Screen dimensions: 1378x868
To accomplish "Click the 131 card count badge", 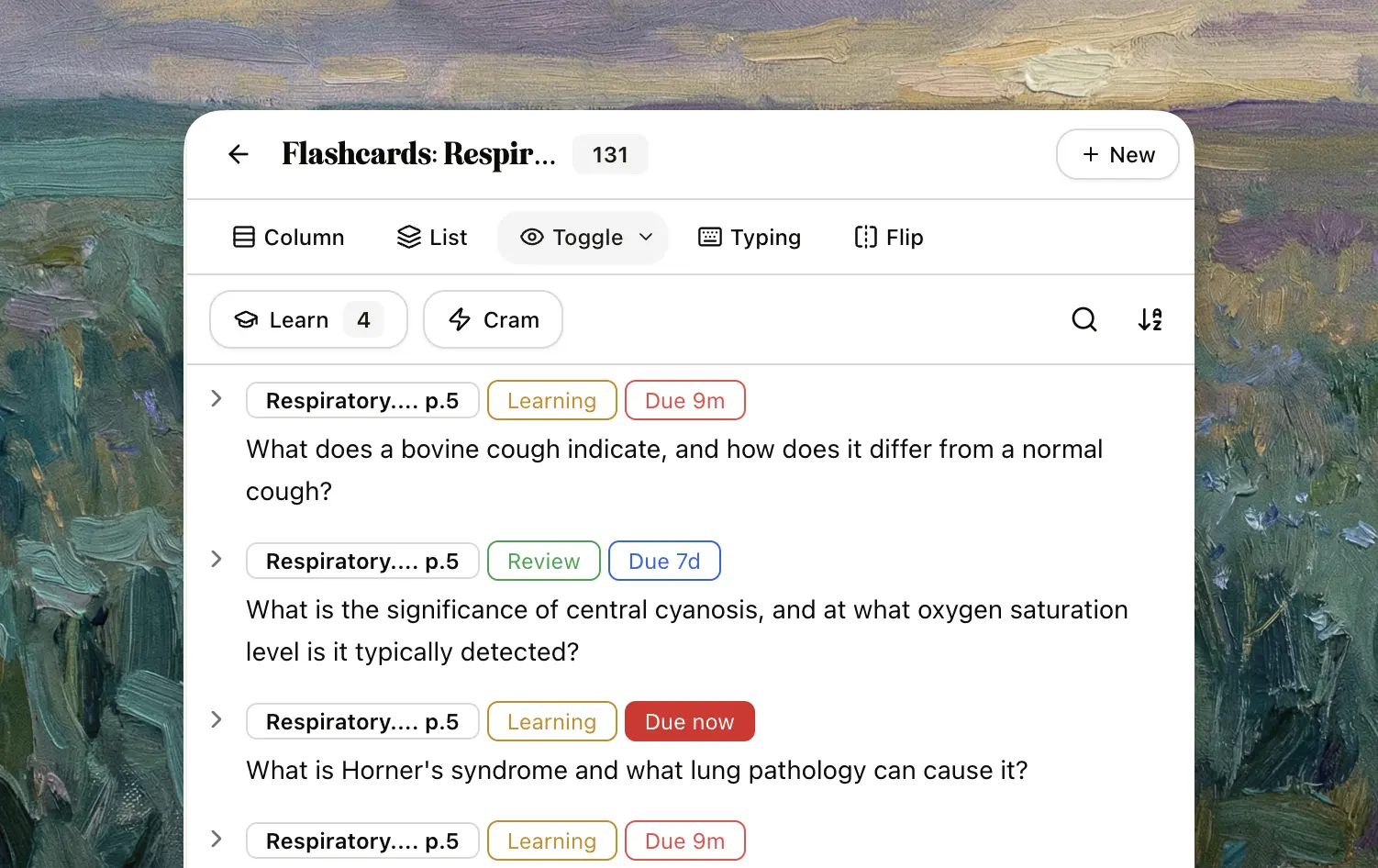I will point(610,154).
